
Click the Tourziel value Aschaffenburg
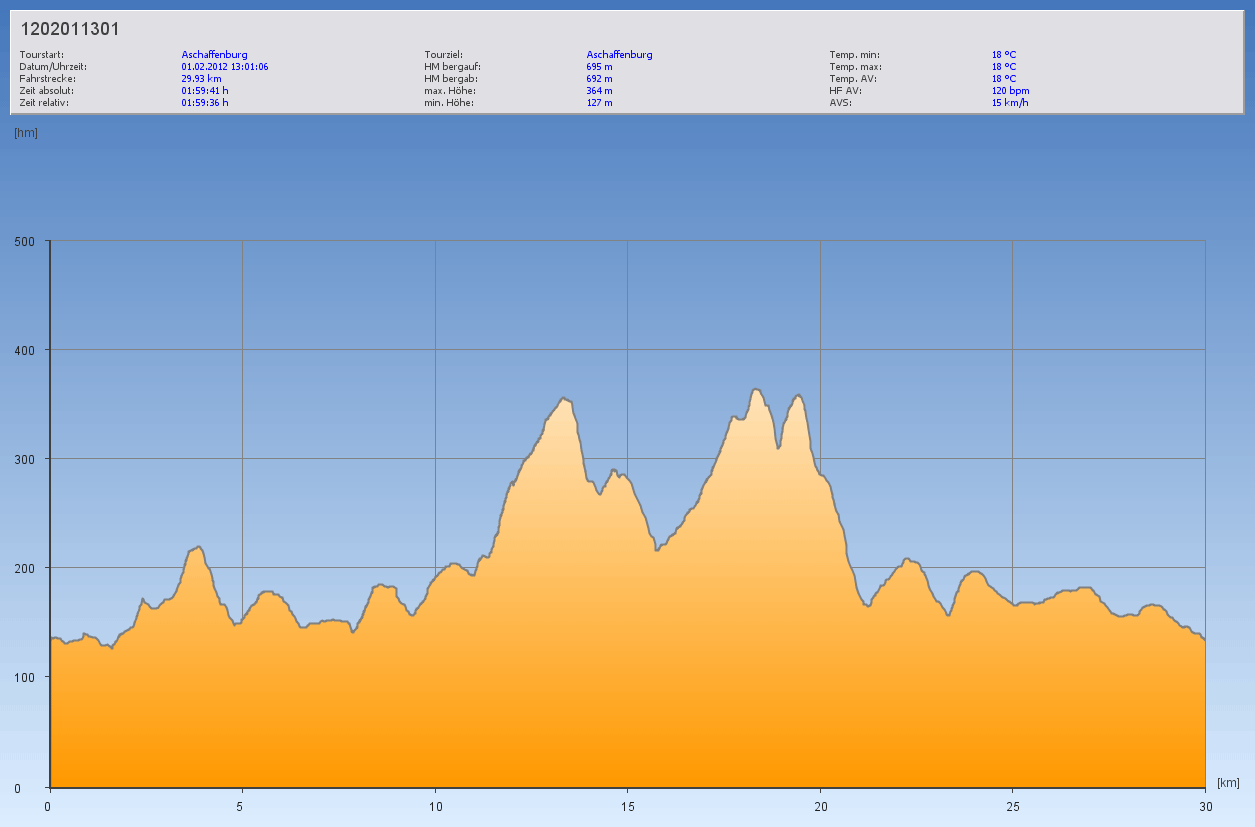619,55
